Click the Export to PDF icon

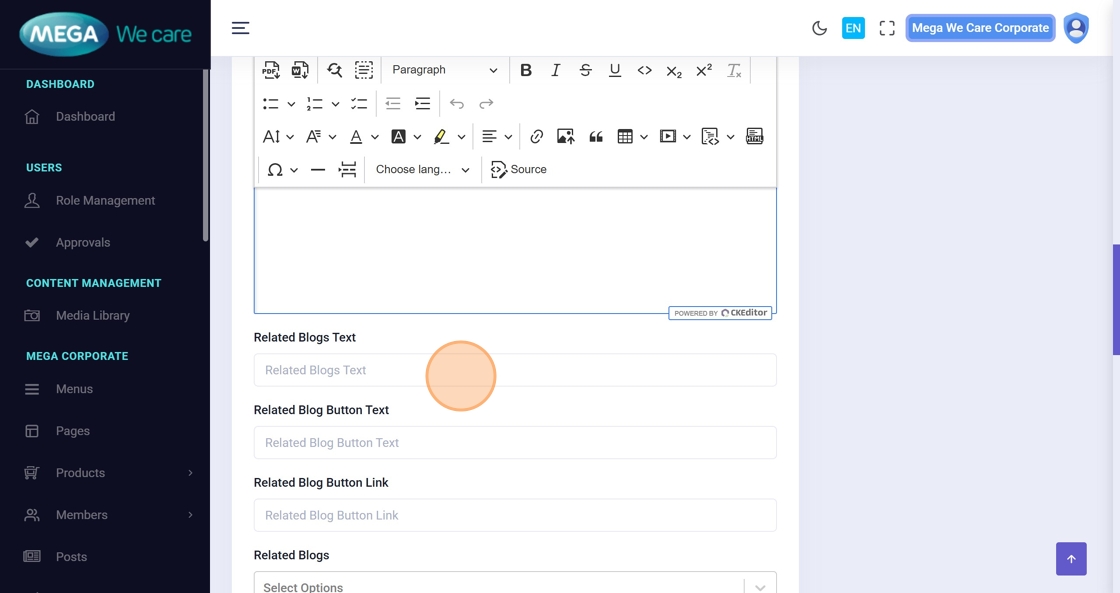[271, 70]
